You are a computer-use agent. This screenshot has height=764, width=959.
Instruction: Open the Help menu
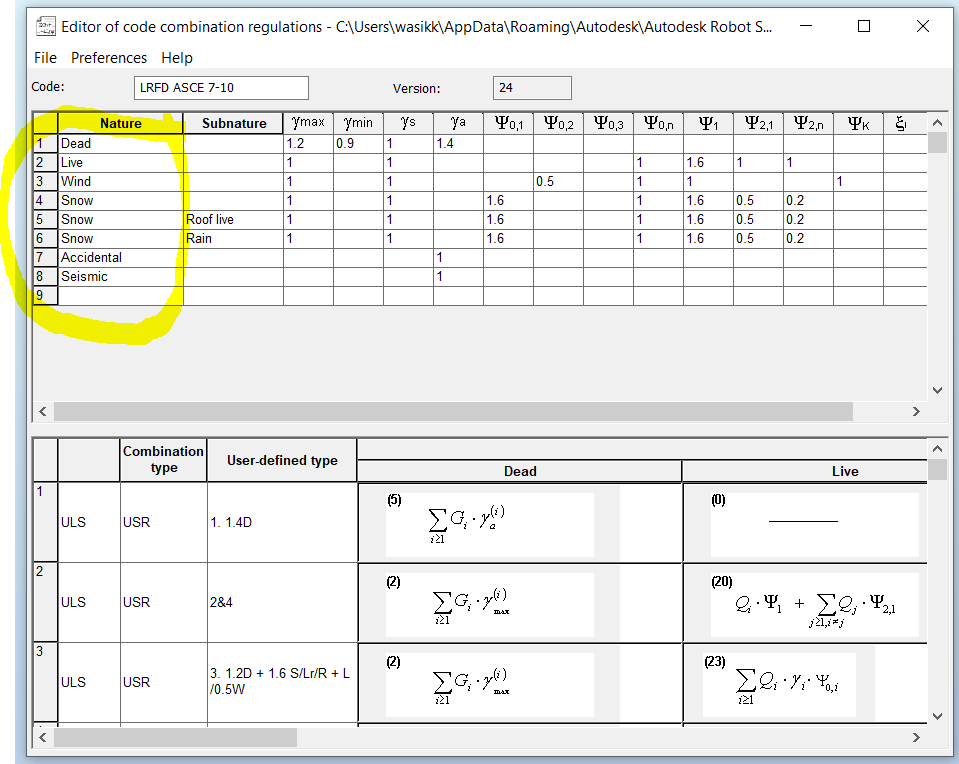(x=176, y=57)
